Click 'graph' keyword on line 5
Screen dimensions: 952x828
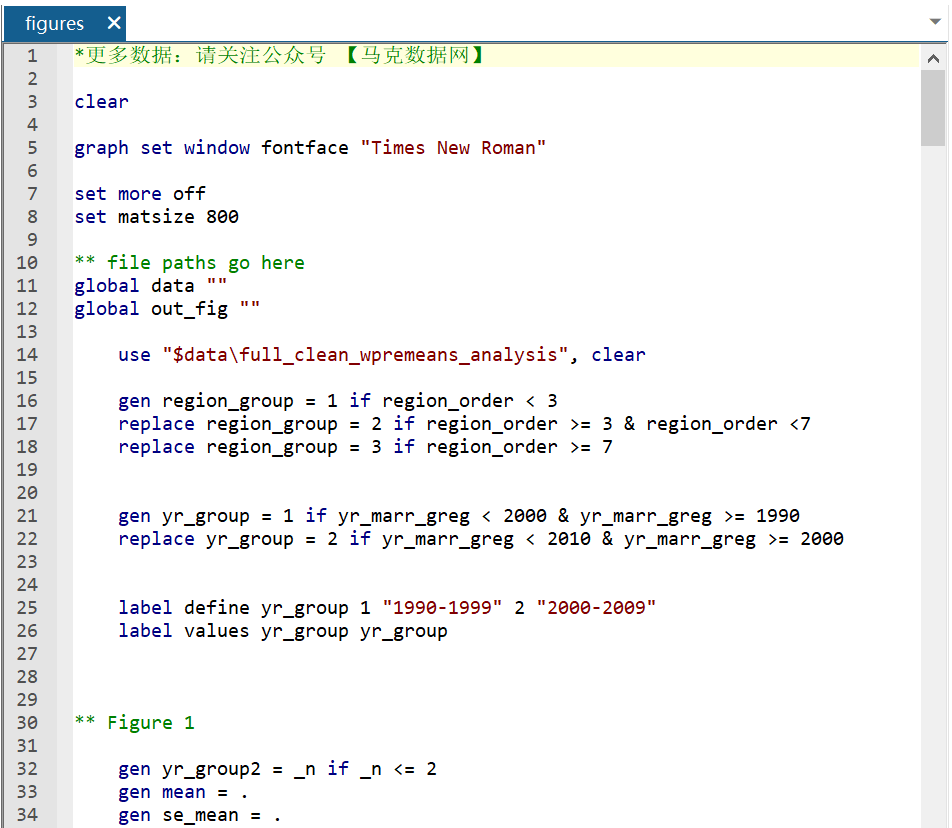tap(101, 148)
